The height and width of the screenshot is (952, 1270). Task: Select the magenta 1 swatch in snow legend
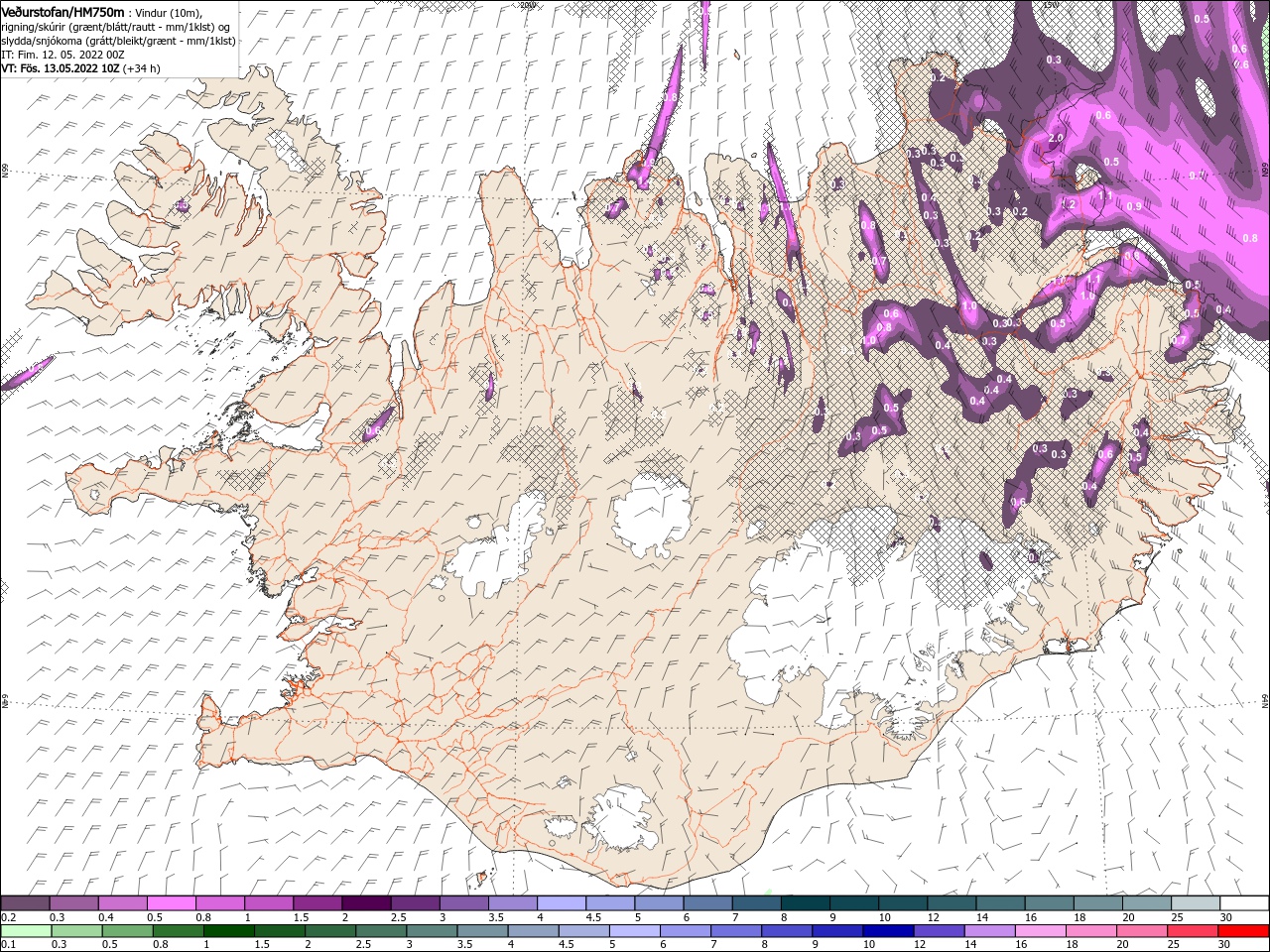coord(268,903)
